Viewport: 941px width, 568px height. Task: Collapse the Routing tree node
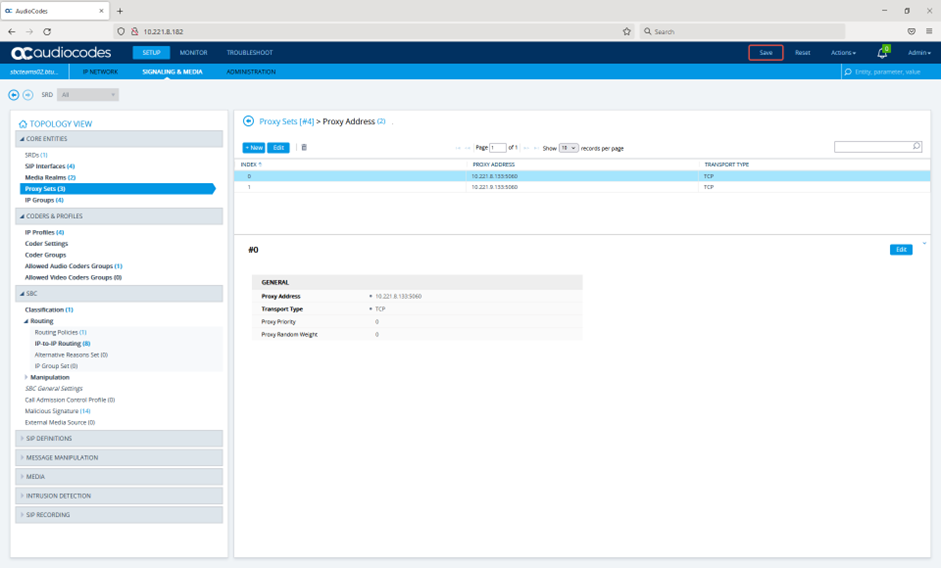tap(26, 321)
